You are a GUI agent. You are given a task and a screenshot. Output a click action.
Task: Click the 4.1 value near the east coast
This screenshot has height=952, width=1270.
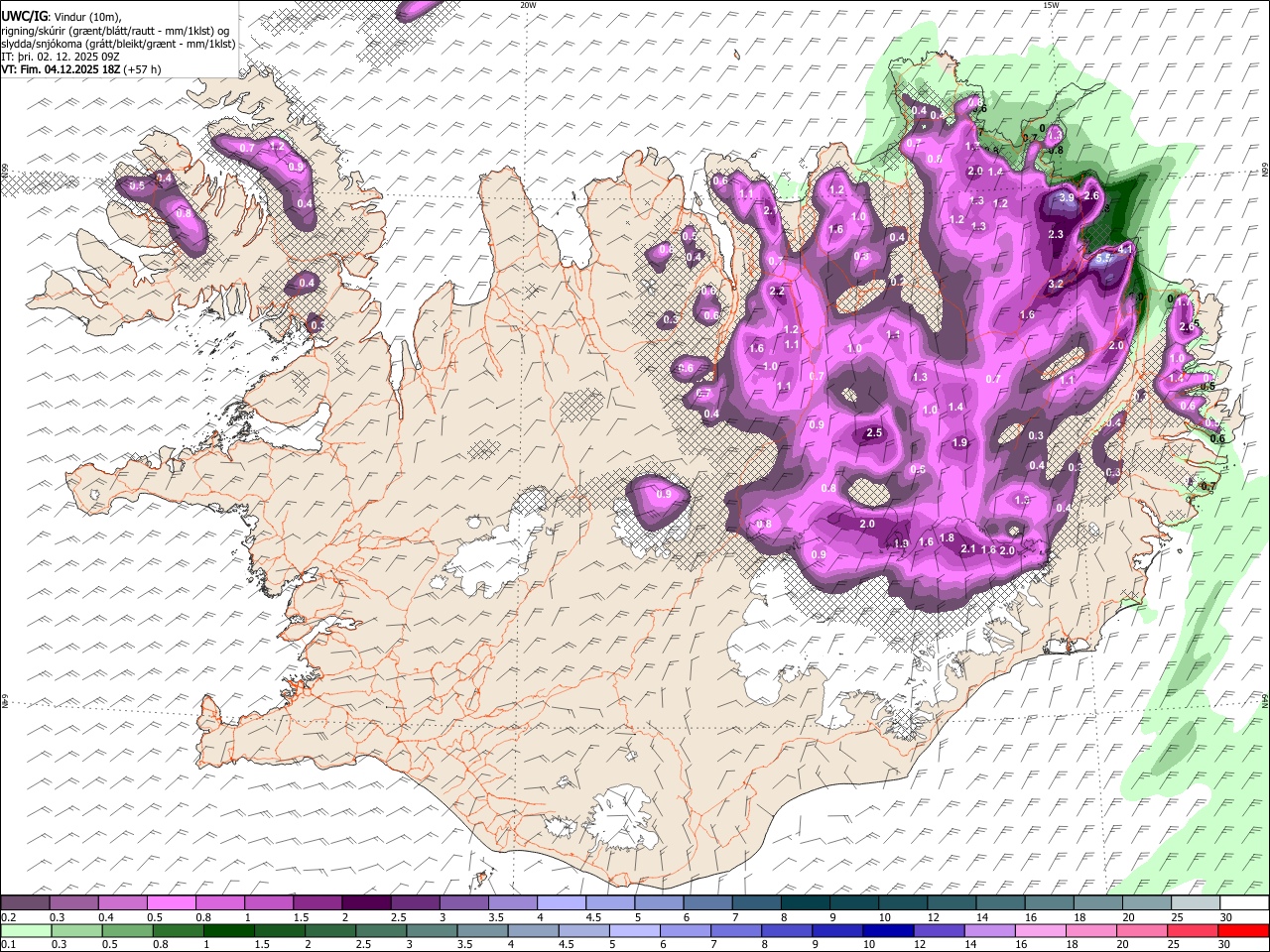click(1125, 248)
